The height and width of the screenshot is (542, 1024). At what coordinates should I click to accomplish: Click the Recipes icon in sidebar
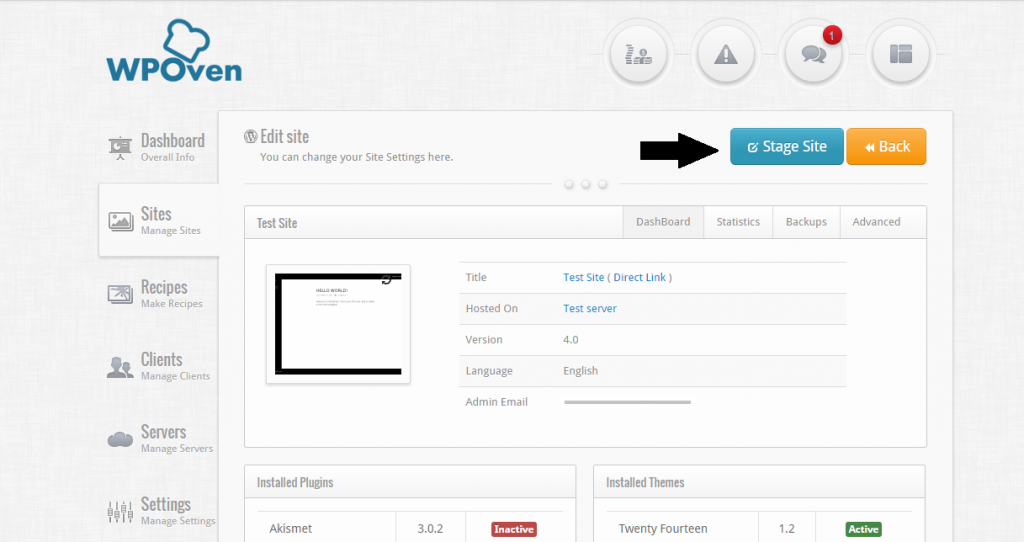(x=120, y=295)
